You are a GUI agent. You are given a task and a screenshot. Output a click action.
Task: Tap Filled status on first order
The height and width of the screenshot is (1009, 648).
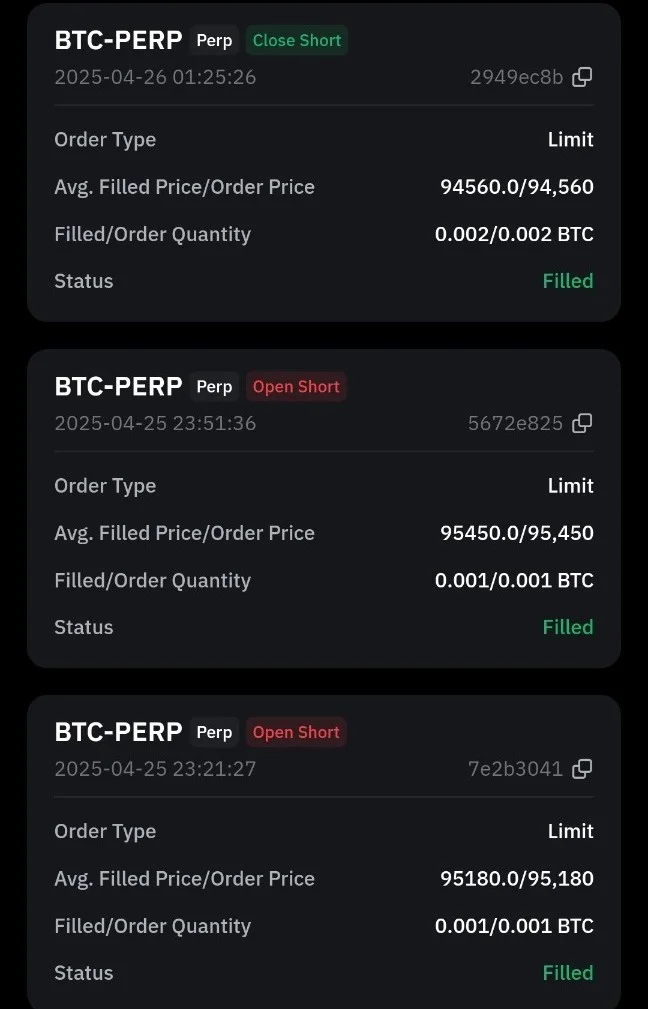(x=567, y=281)
